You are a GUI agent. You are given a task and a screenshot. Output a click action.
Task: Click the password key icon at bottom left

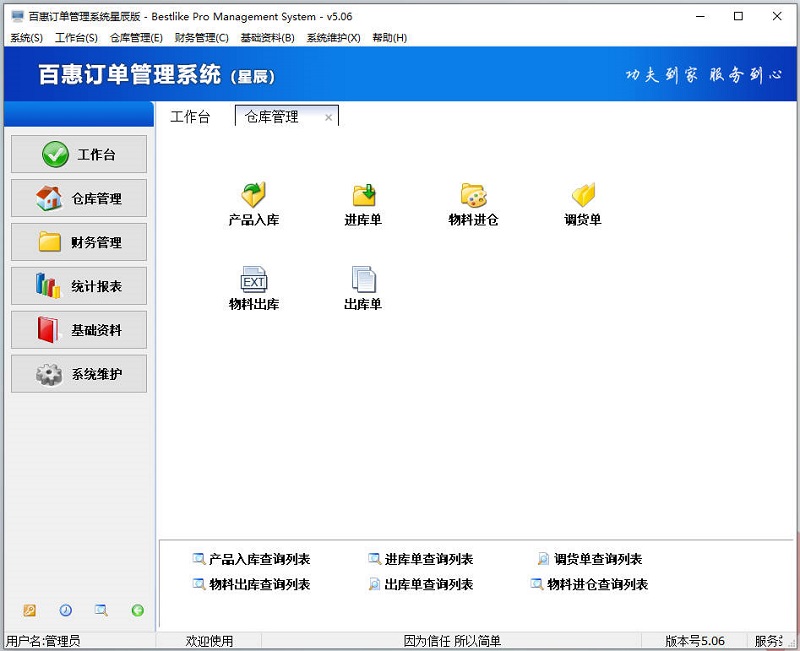click(28, 610)
